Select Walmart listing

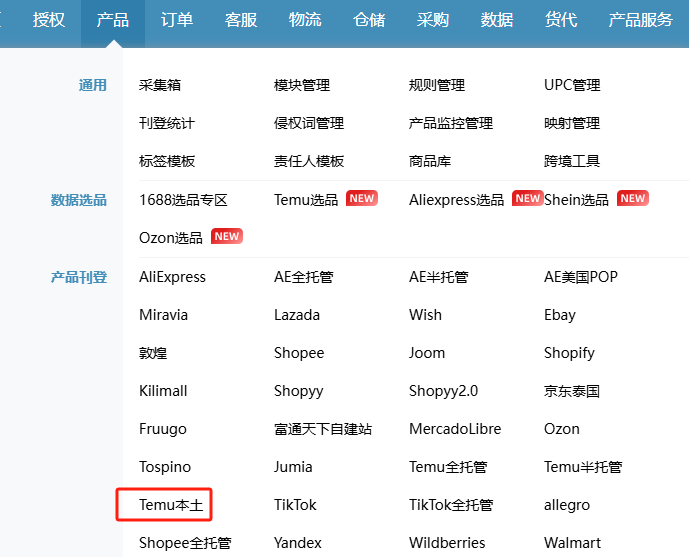coord(573,543)
